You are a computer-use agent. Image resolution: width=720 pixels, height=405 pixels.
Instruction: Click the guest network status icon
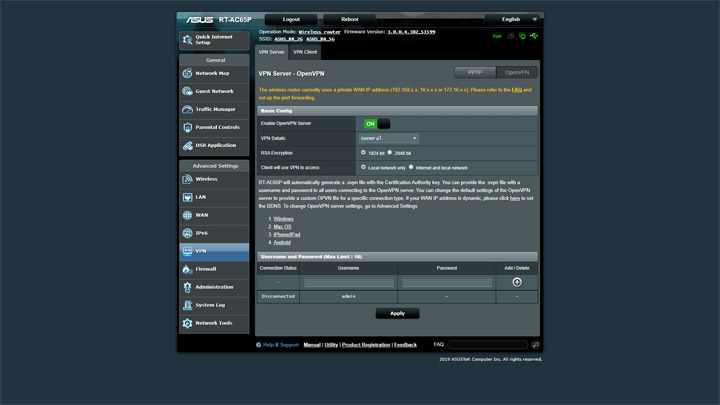(511, 36)
